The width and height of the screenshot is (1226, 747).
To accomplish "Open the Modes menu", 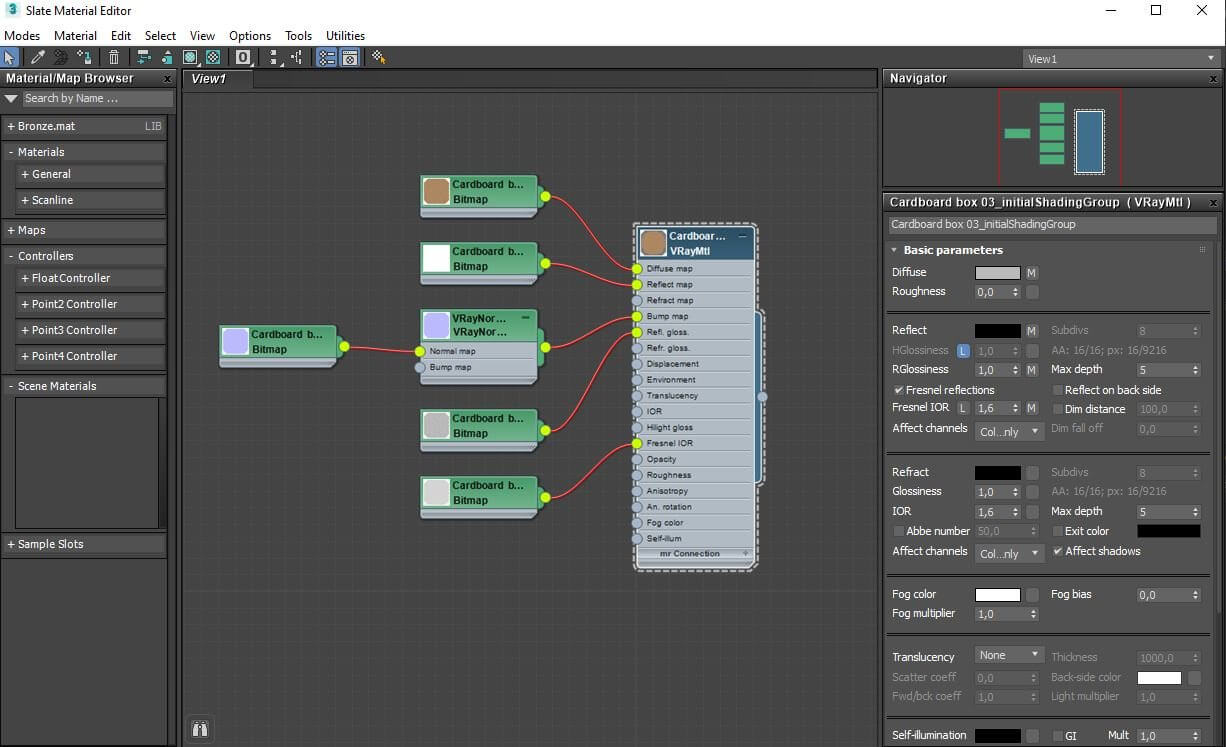I will click(x=22, y=35).
